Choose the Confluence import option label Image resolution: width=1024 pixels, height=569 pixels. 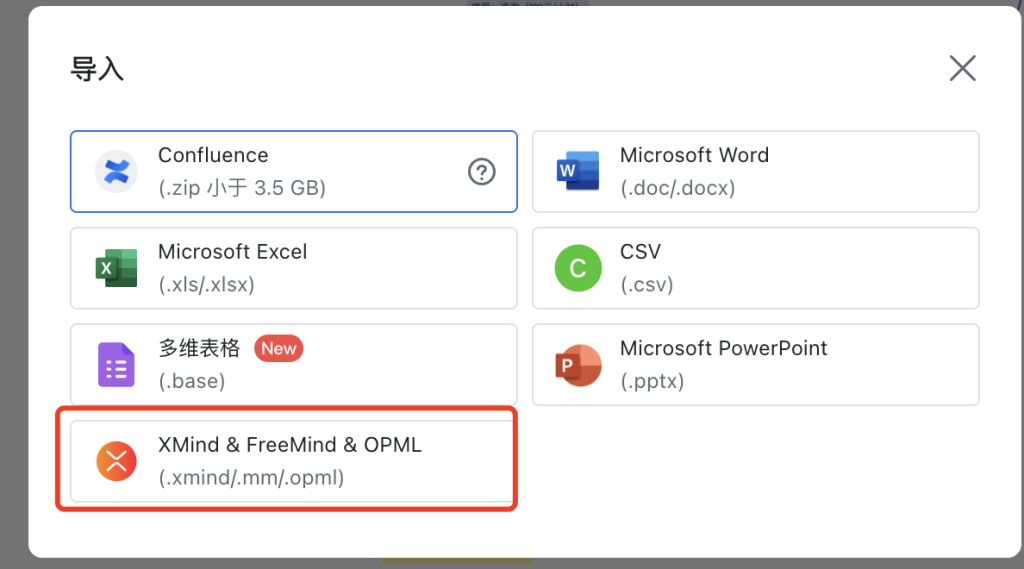tap(213, 155)
